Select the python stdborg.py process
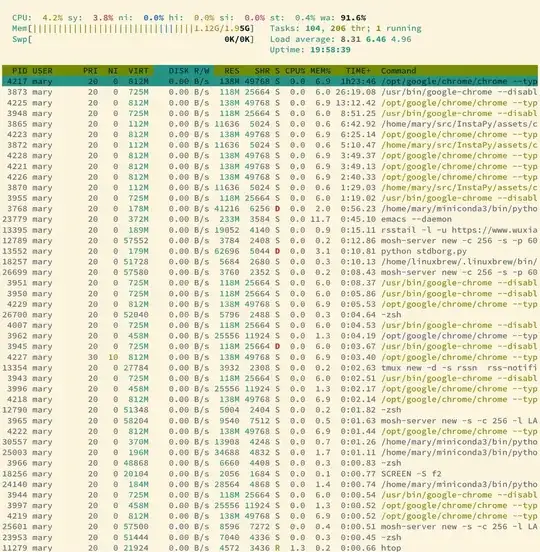Viewport: 540px width, 552px height. pos(270,251)
